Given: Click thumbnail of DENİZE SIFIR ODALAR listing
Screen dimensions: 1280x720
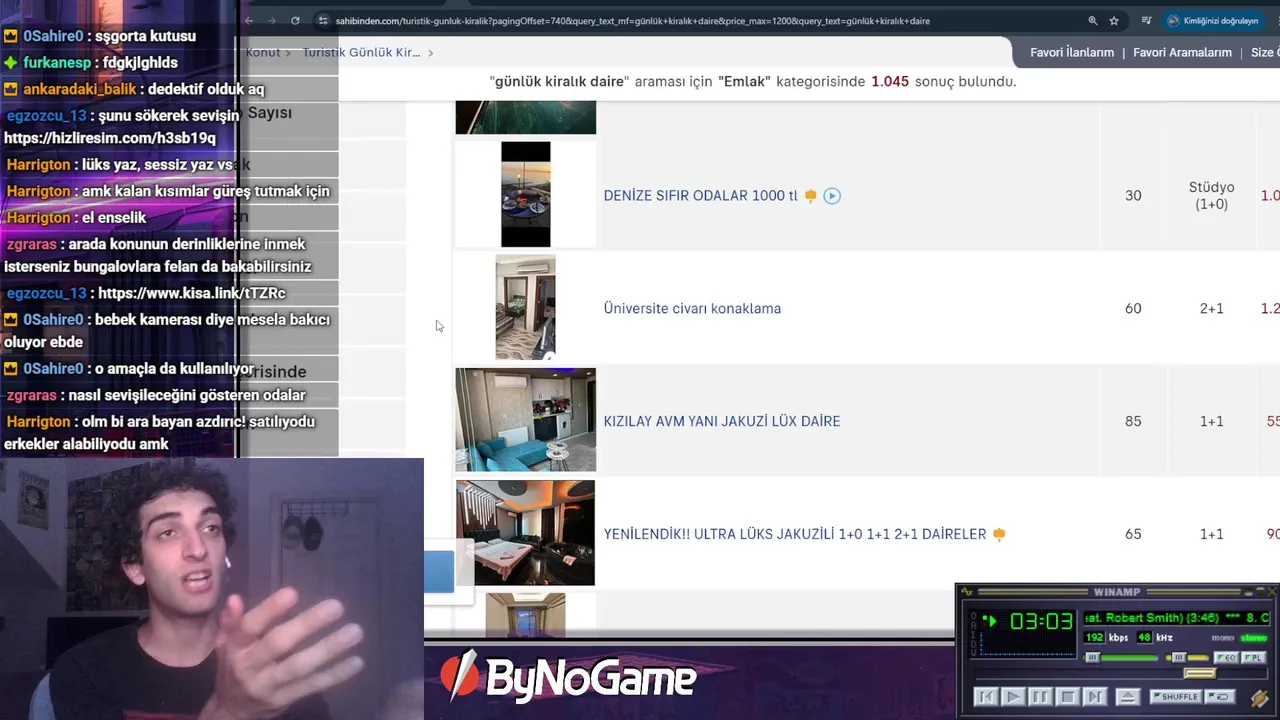Looking at the screenshot, I should [525, 194].
